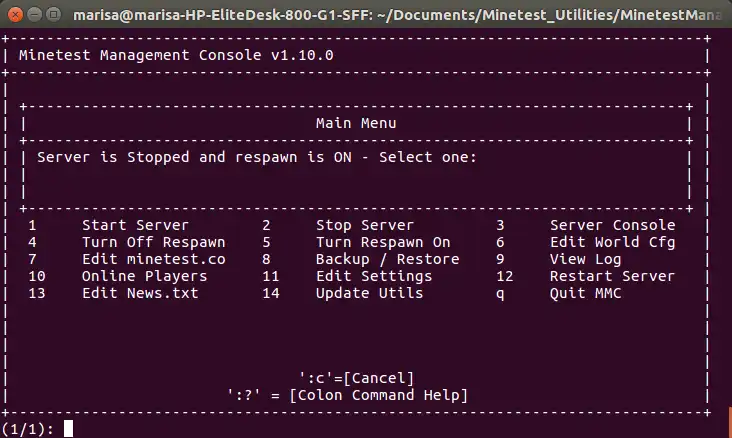Select Quit MMC entry
The width and height of the screenshot is (732, 438).
tap(585, 293)
